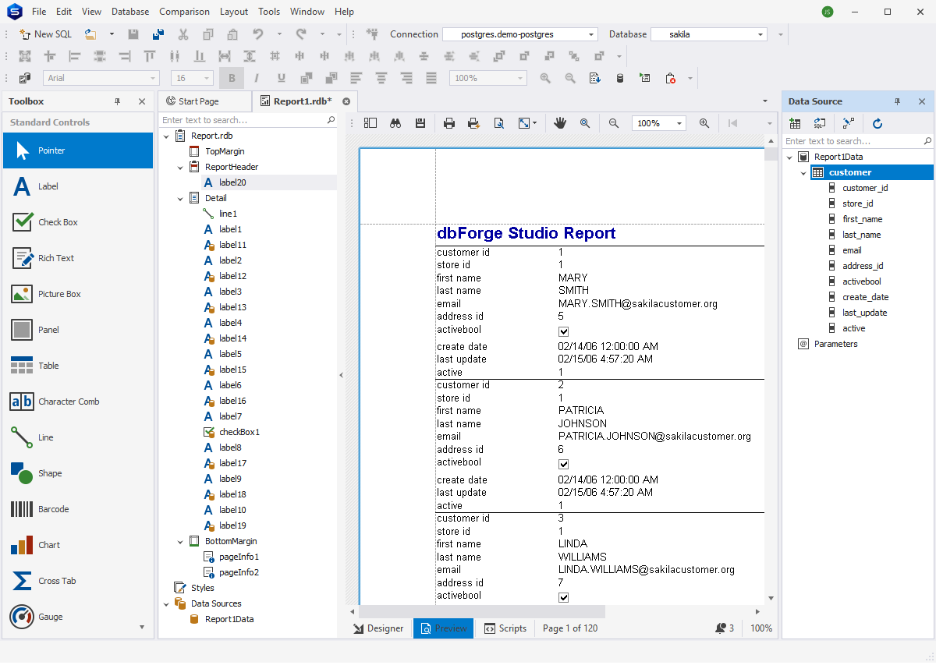936x663 pixels.
Task: Switch to the Designer view
Action: 378,628
